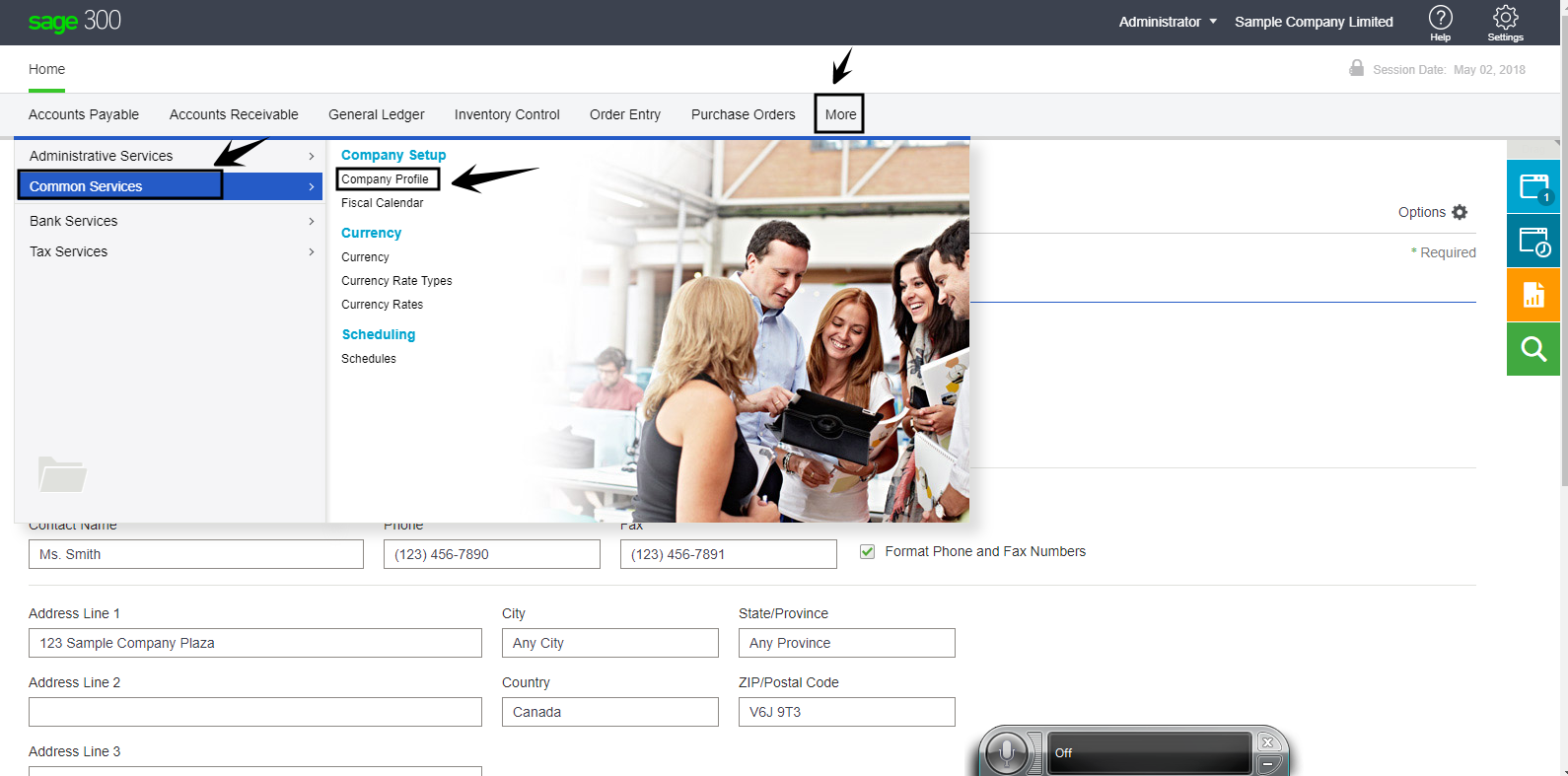Screen dimensions: 1568x776
Task: Click the green search magnifier icon
Action: [1533, 349]
